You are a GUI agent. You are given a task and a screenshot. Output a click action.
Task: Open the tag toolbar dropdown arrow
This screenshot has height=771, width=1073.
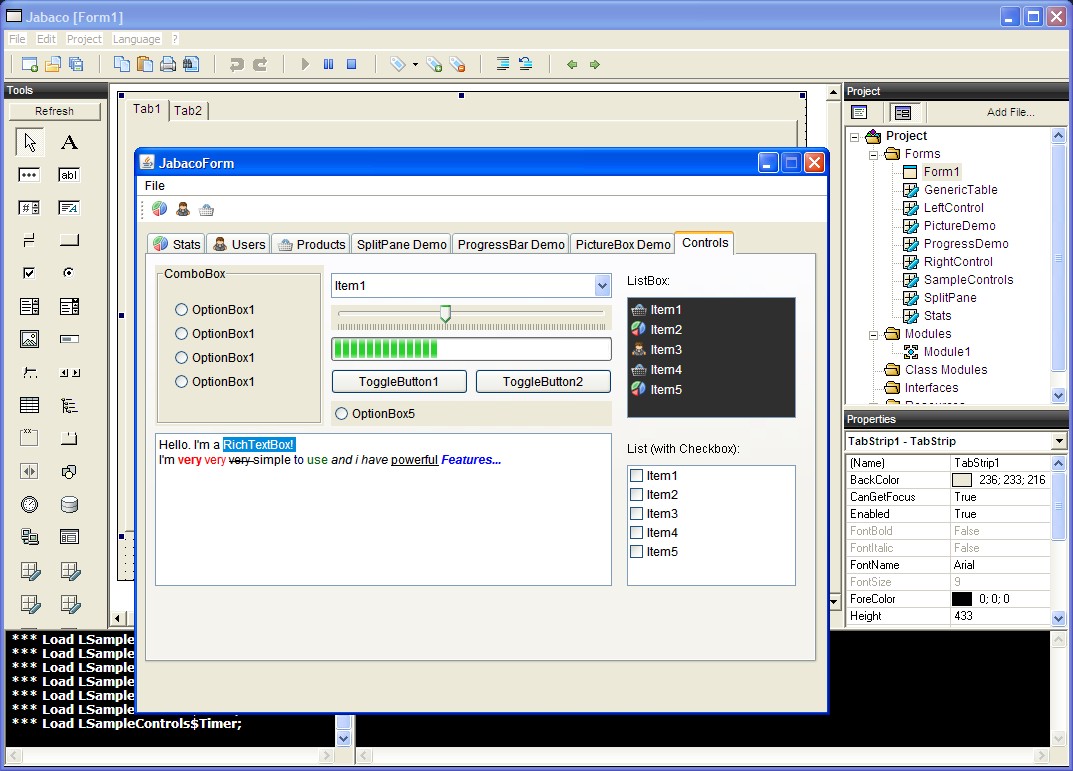click(415, 65)
